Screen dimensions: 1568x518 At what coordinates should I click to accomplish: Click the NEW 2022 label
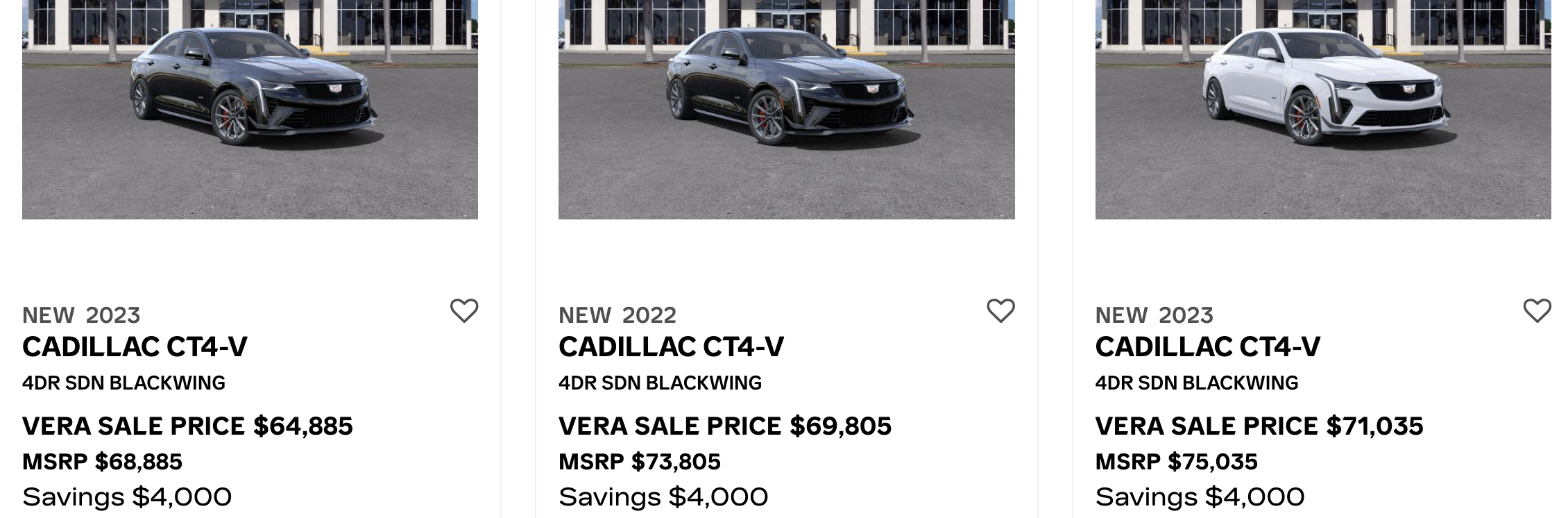click(617, 315)
